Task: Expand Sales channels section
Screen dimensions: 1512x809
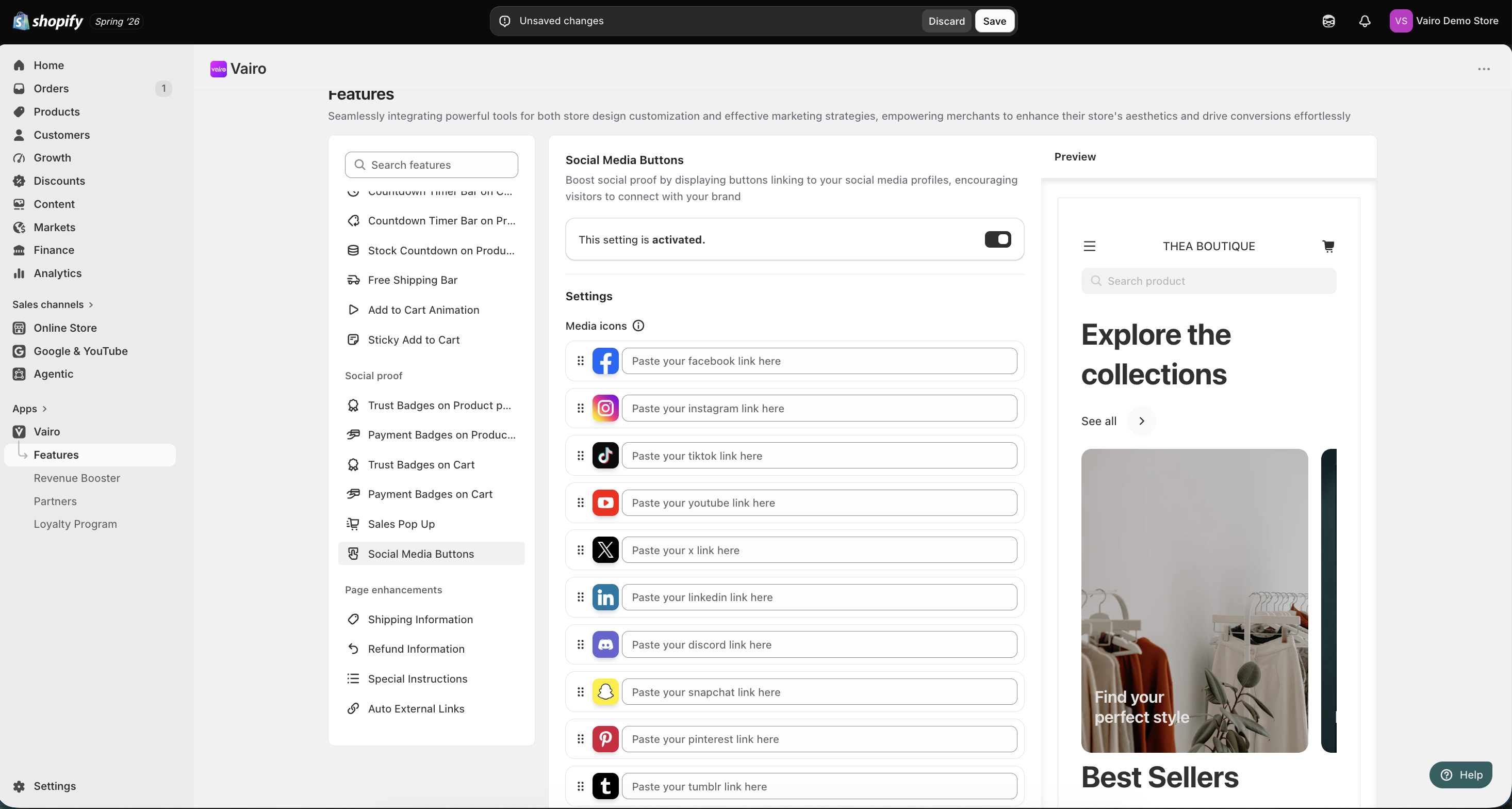Action: click(53, 305)
